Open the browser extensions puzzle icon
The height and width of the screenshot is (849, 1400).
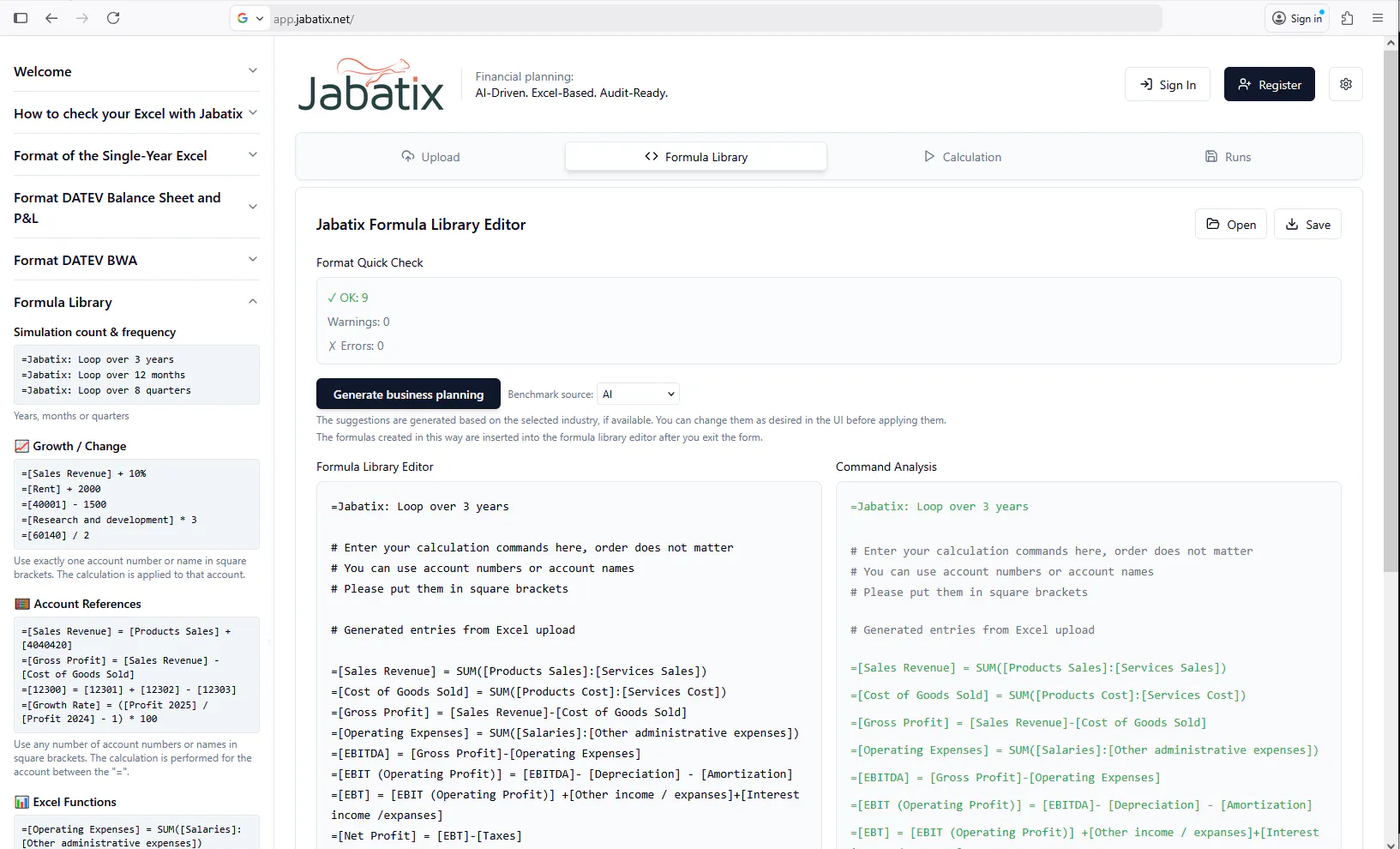1347,18
